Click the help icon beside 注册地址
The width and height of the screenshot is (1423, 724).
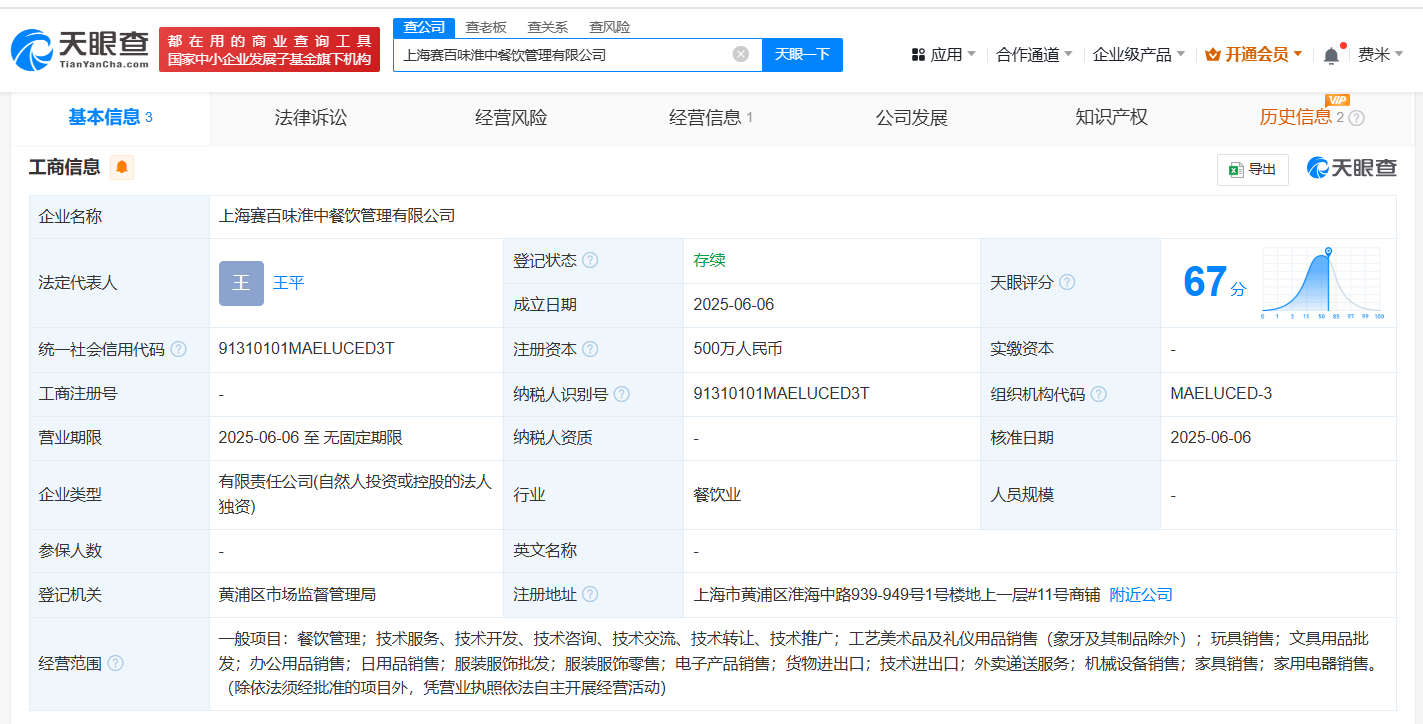point(590,594)
